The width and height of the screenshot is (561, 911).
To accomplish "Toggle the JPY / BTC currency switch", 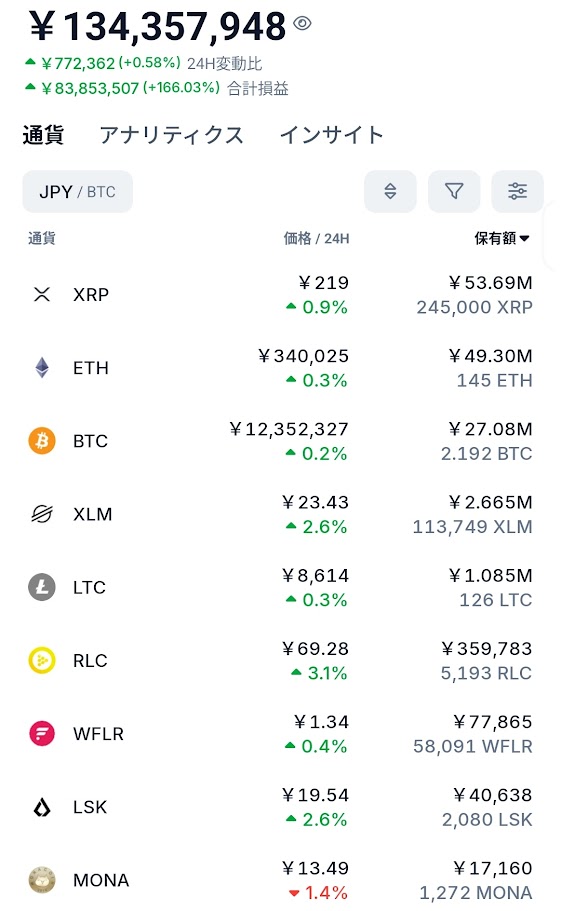I will pos(77,192).
